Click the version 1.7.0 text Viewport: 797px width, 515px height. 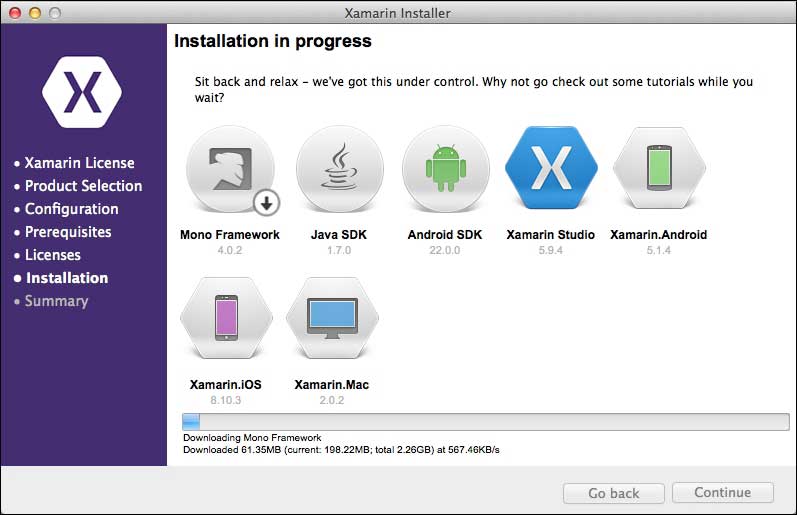click(339, 250)
